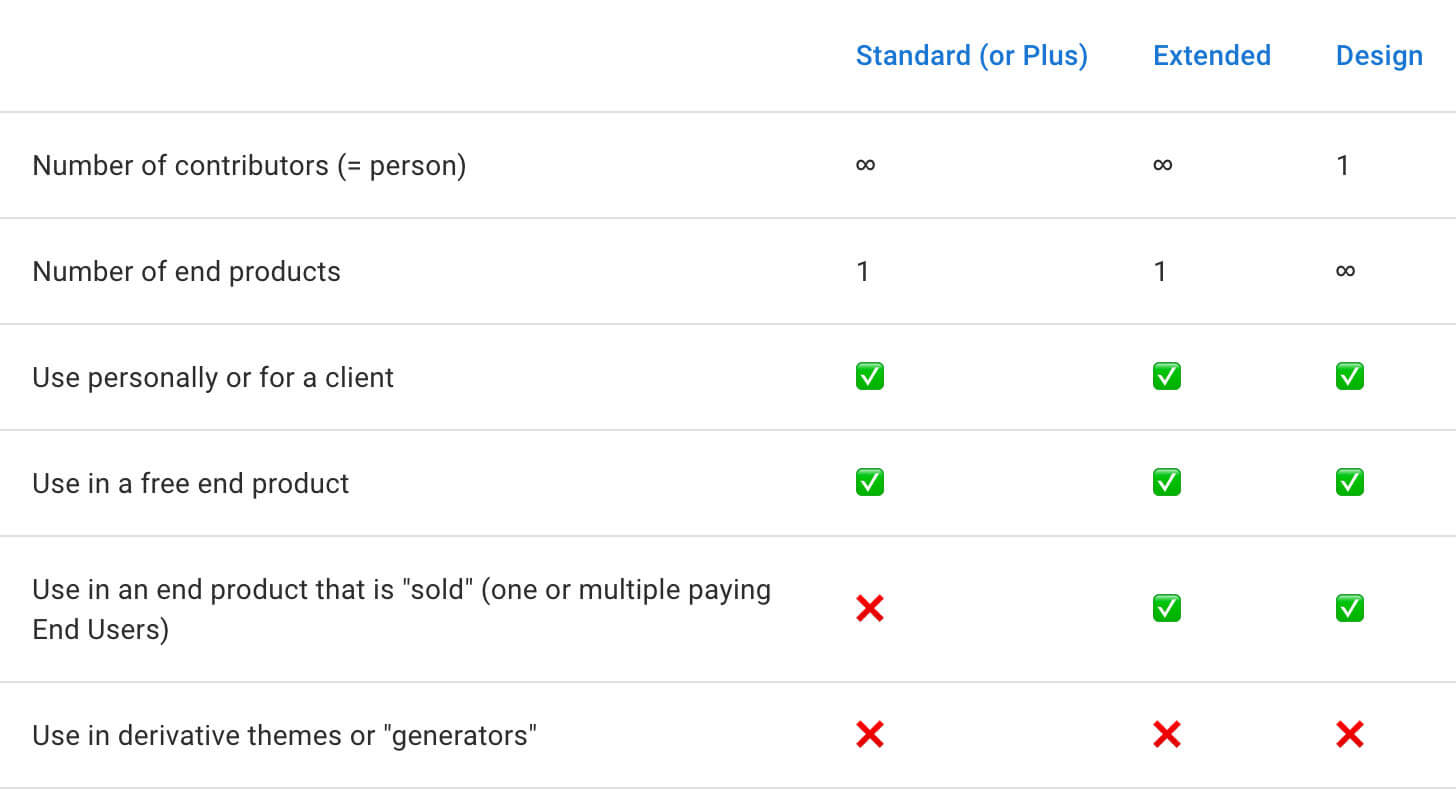Click the Standard infinity symbol for contributors
Viewport: 1456px width, 790px height.
click(x=866, y=165)
